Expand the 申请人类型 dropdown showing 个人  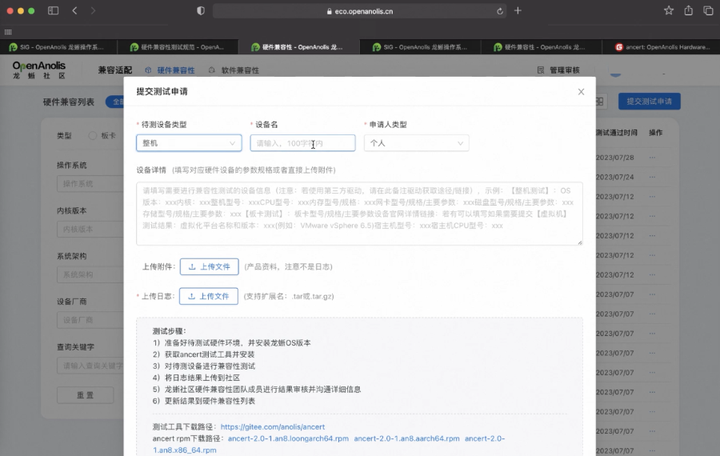pyautogui.click(x=416, y=143)
